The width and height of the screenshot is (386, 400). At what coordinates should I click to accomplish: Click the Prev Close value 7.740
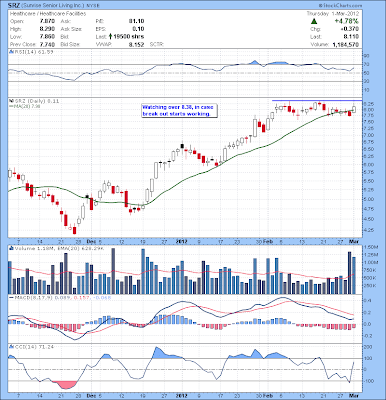[x=48, y=44]
